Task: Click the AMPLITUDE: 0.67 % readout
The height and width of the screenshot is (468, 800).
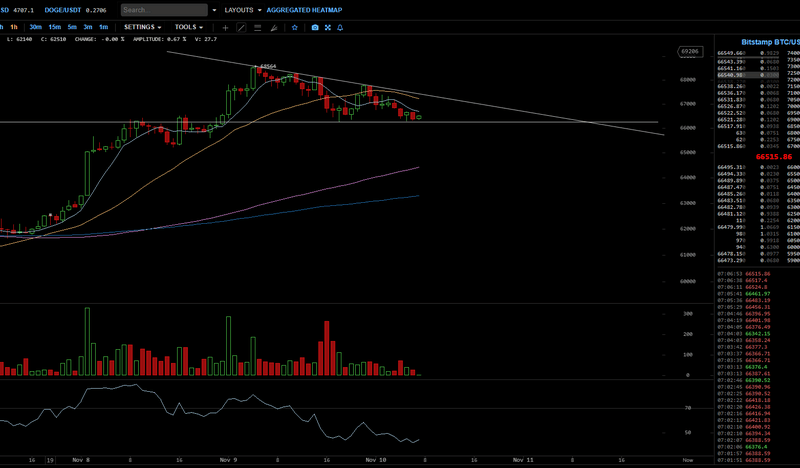Action: click(x=159, y=39)
